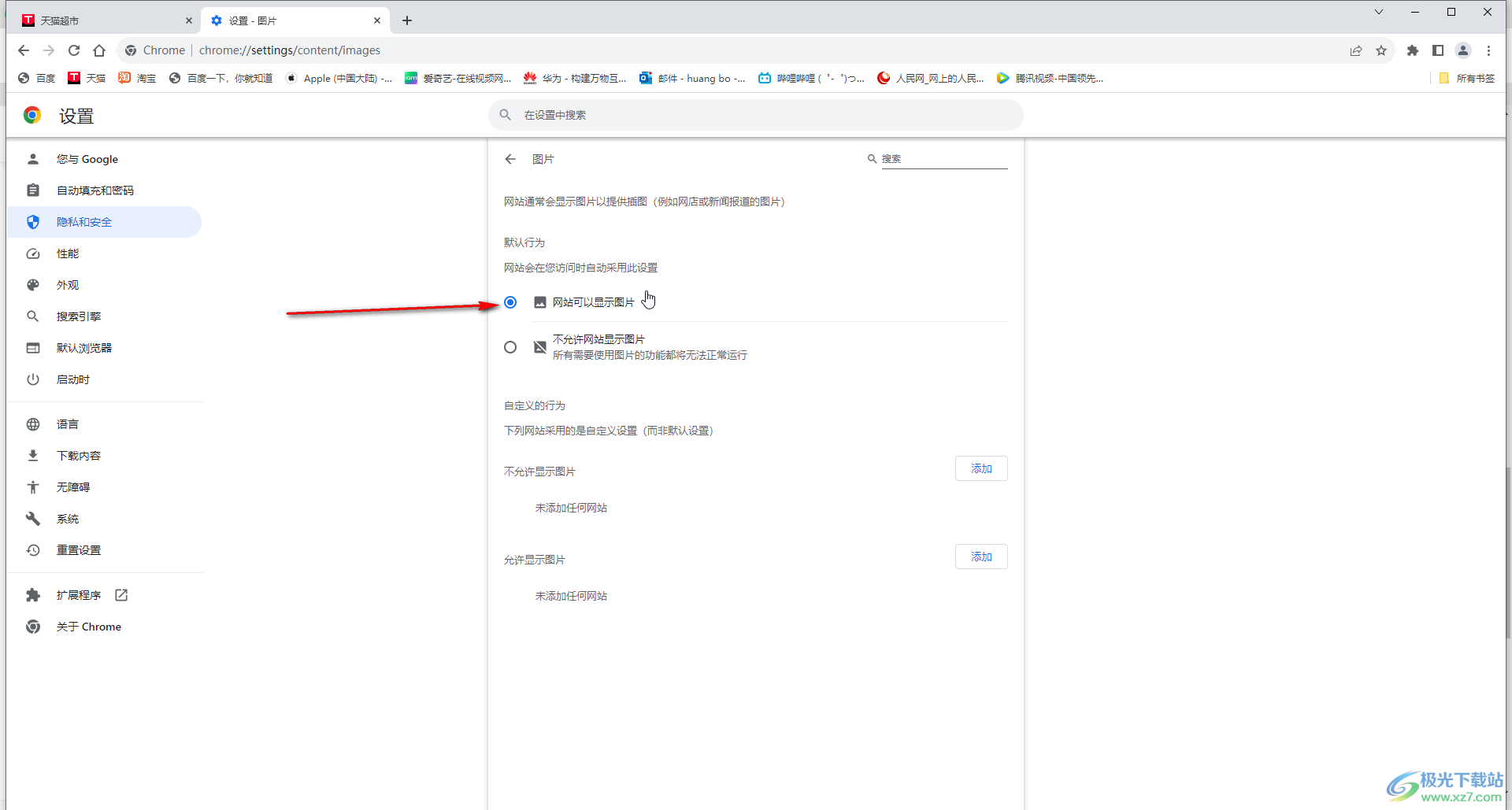
Task: Open 百度一下，你就知道 bookmark
Action: pos(220,78)
